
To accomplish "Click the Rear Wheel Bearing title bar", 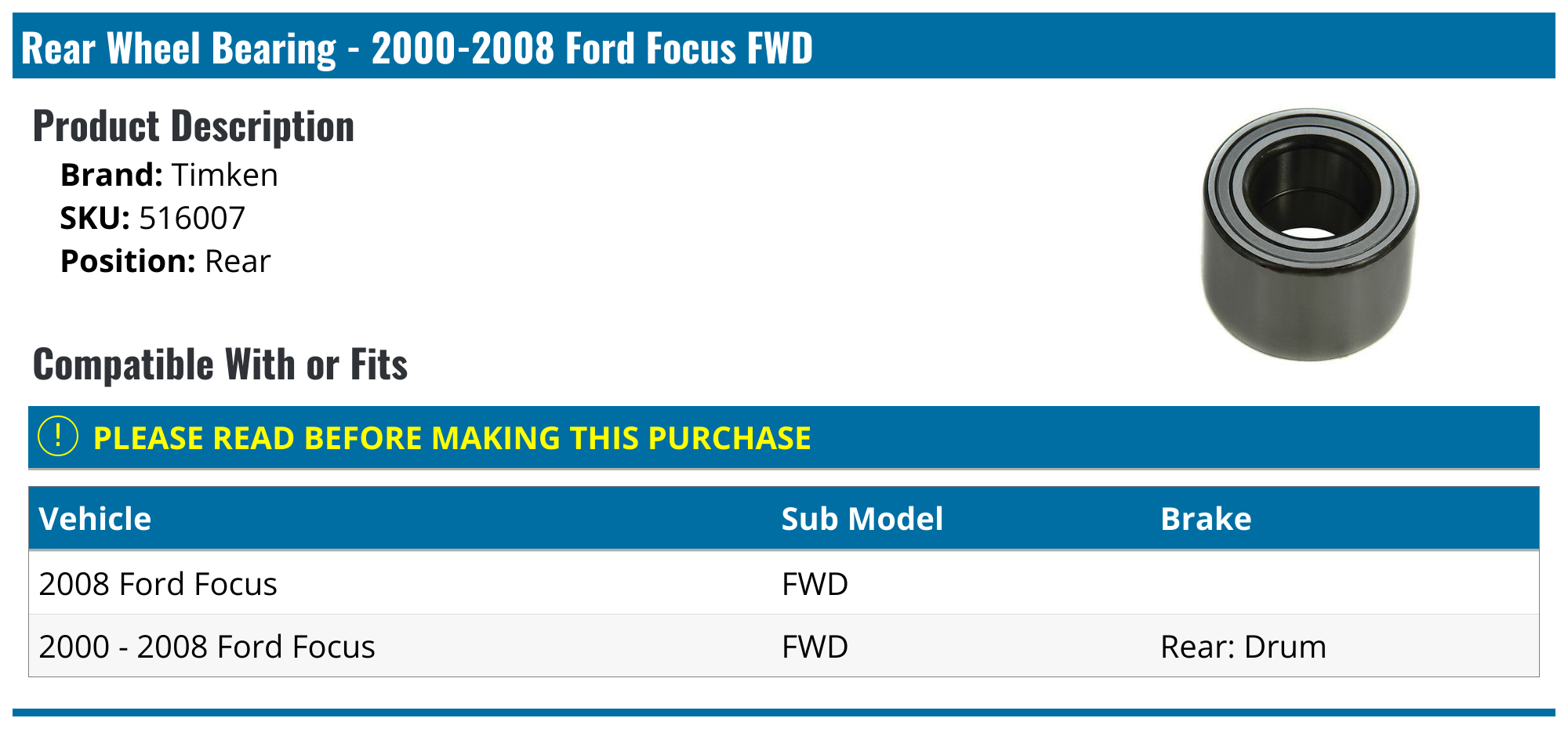I will coord(416,48).
